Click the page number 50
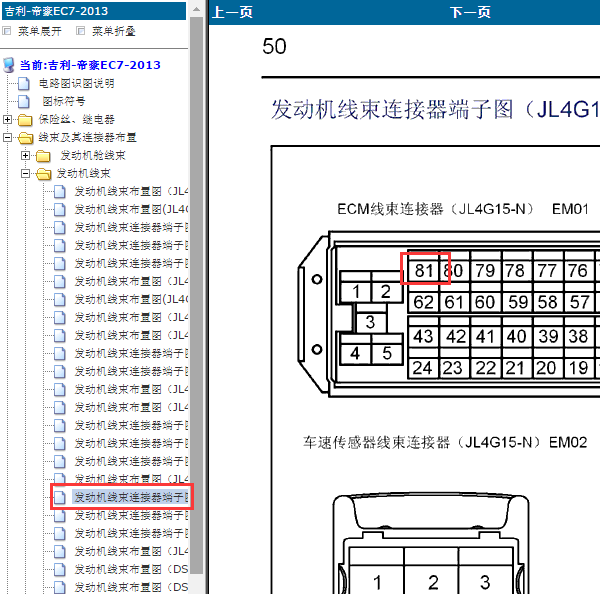Viewport: 600px width, 594px height. [x=274, y=47]
